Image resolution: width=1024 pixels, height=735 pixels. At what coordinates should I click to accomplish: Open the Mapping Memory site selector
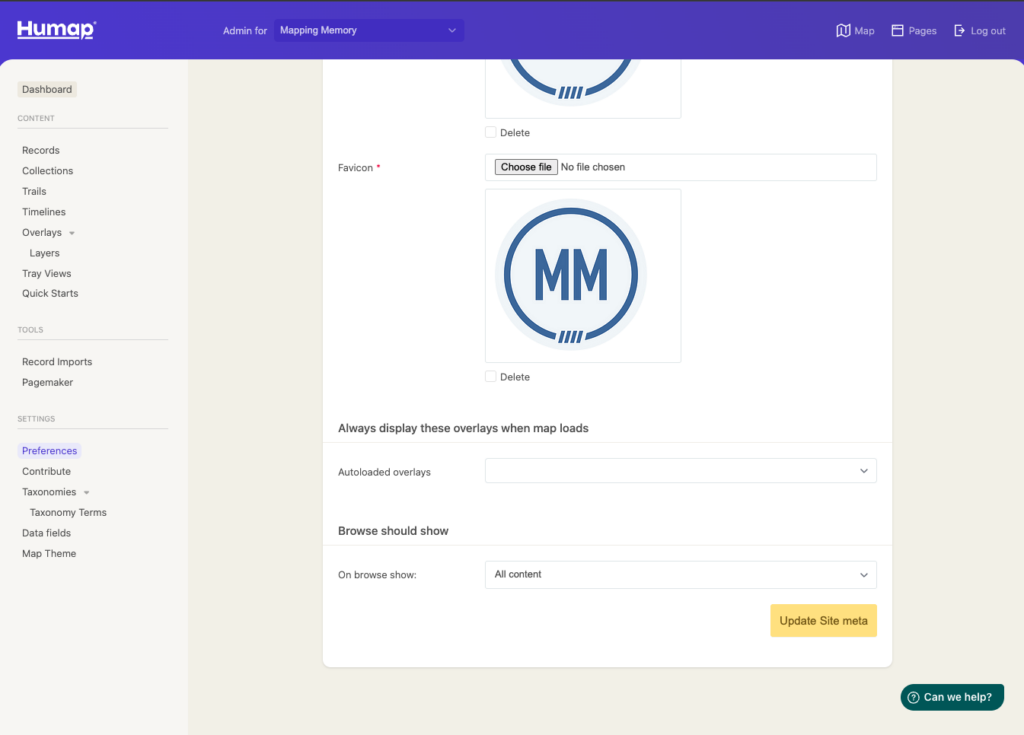coord(368,31)
